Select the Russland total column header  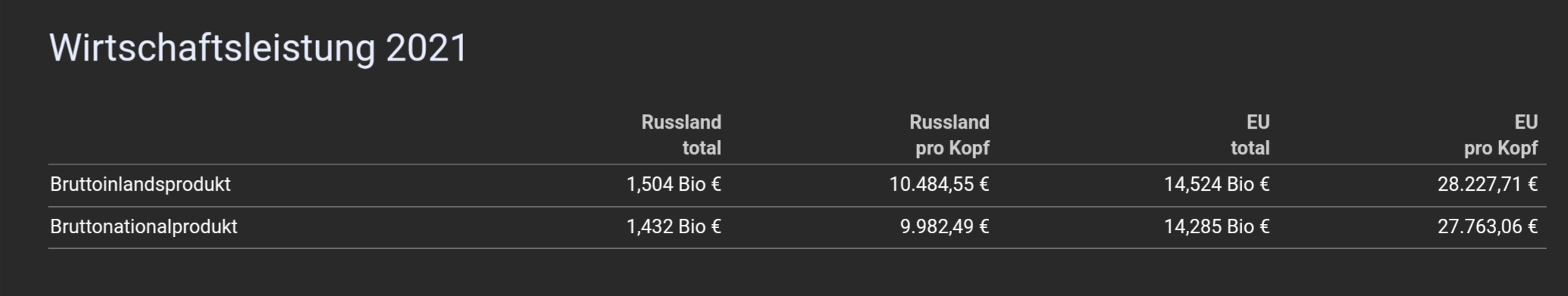(681, 135)
